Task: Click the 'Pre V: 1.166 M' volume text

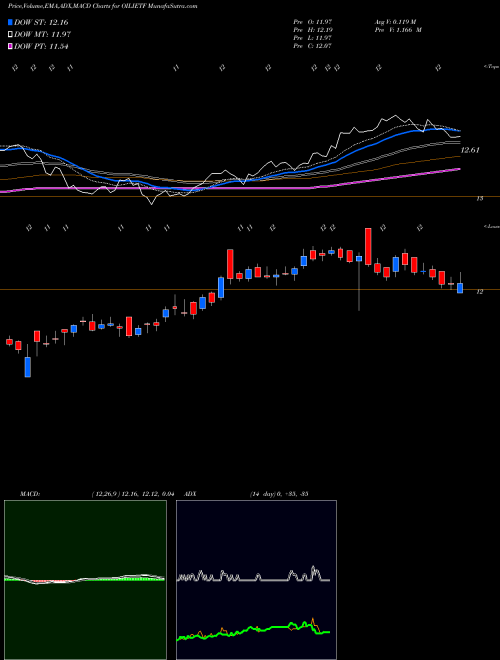Action: 398,30
